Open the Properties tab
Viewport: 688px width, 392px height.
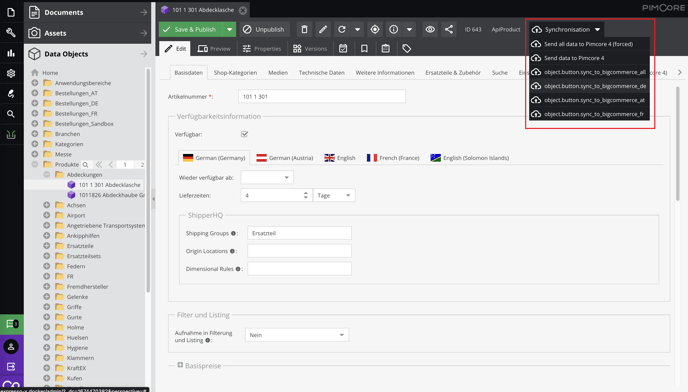tap(262, 49)
